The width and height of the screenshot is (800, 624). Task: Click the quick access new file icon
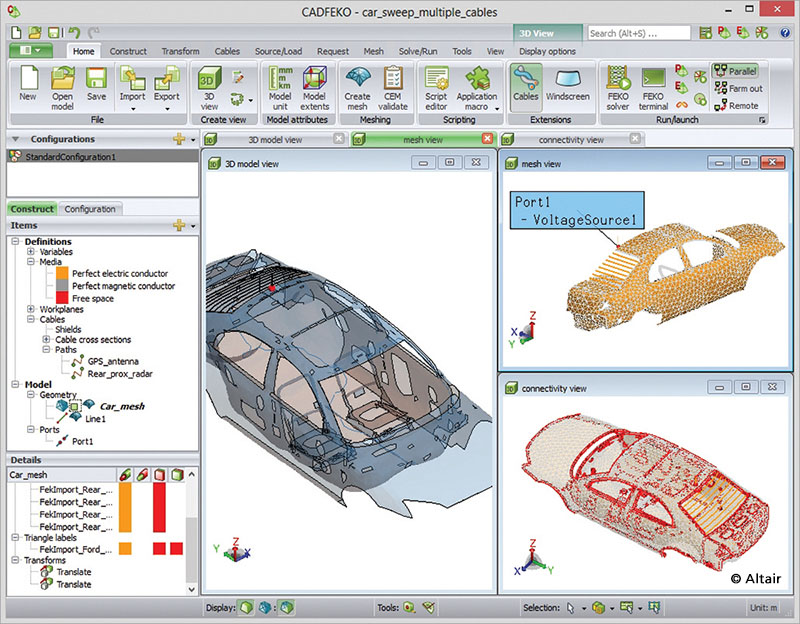16,33
